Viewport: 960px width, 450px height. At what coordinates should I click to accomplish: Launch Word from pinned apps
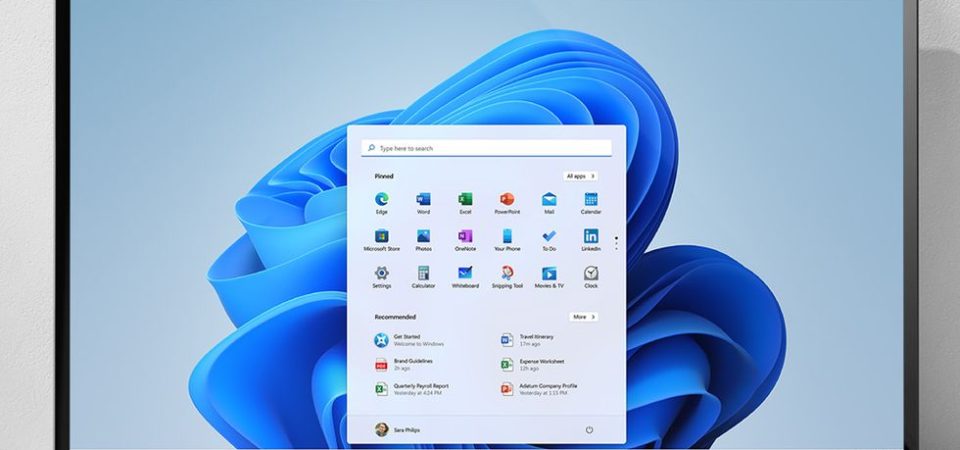[423, 200]
